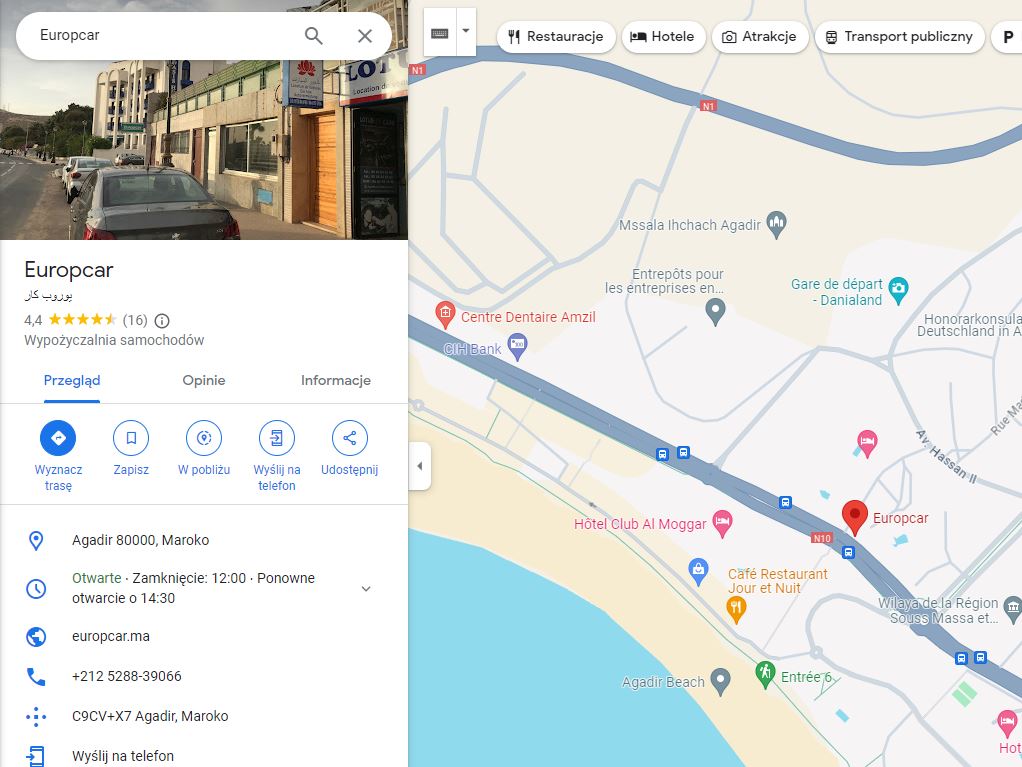Filter map by Hotele
The image size is (1022, 767).
point(664,36)
